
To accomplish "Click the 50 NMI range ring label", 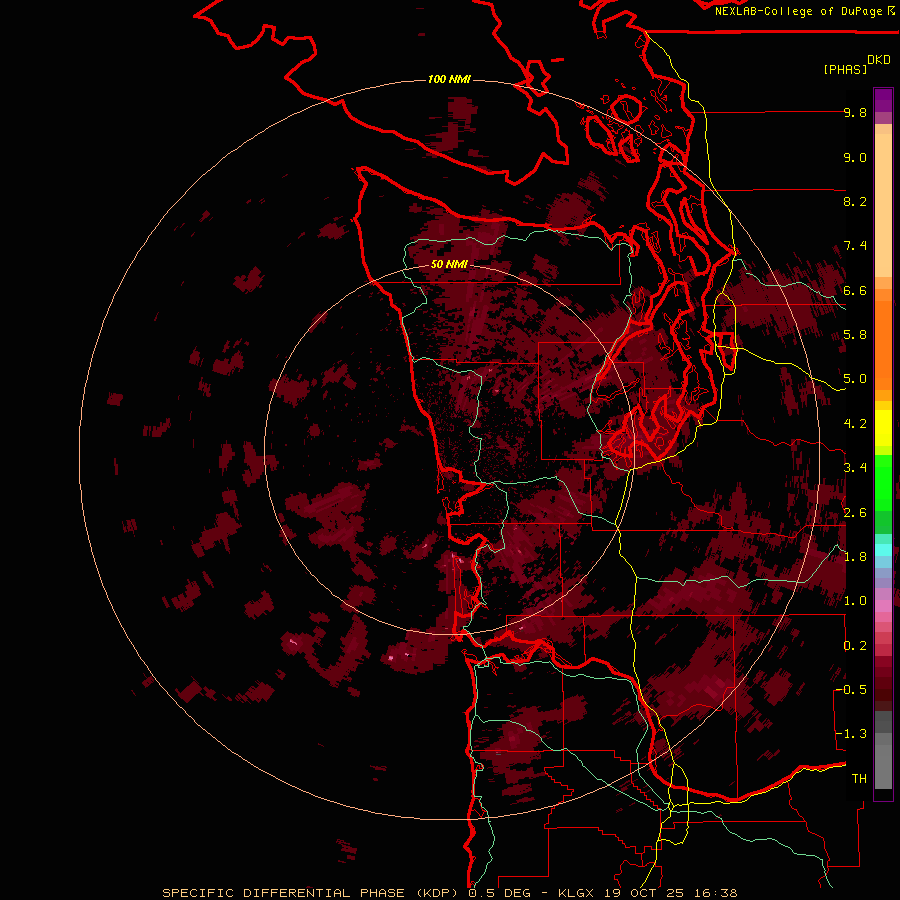I will tap(449, 264).
